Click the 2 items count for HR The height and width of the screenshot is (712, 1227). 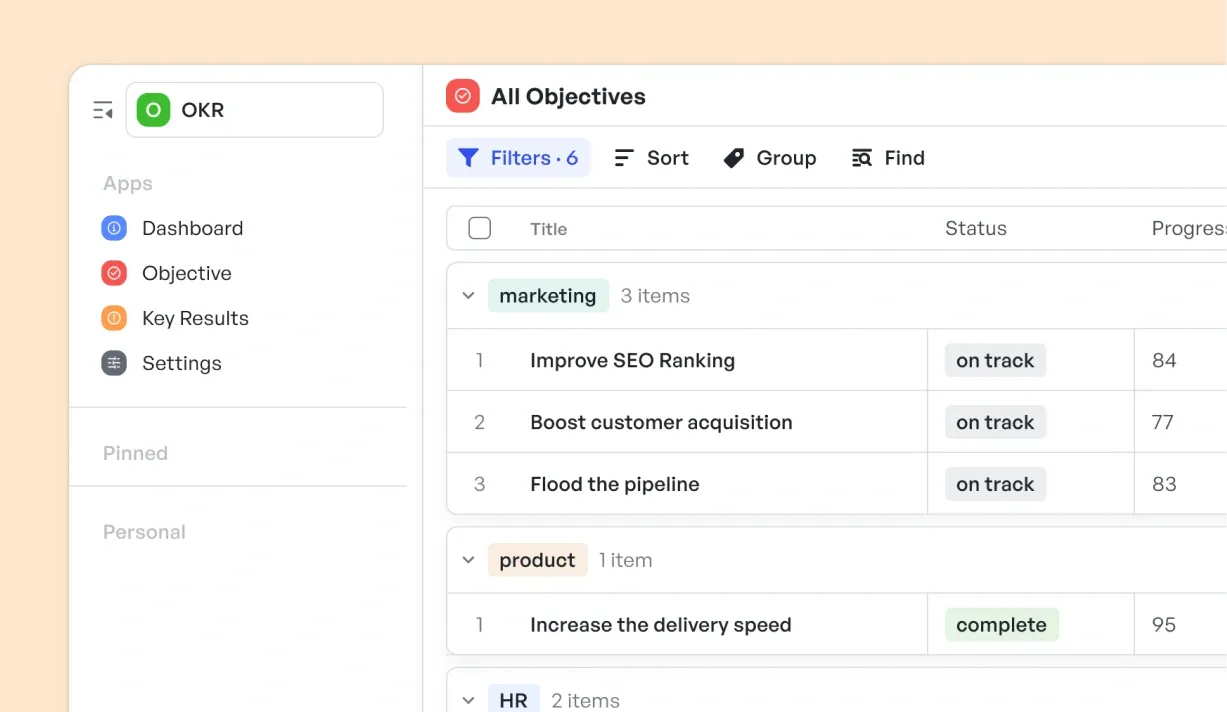coord(585,701)
